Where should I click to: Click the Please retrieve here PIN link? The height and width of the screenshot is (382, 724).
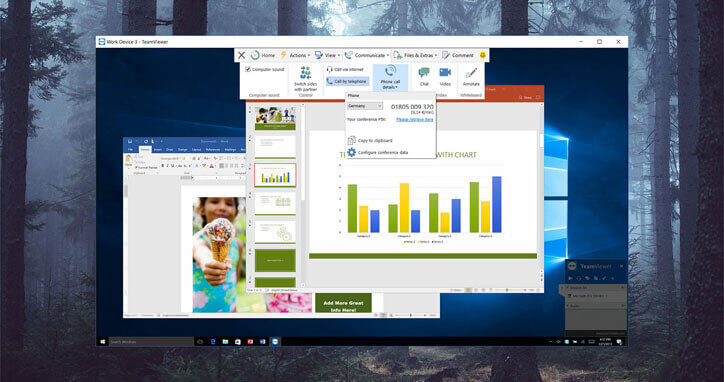tap(415, 120)
